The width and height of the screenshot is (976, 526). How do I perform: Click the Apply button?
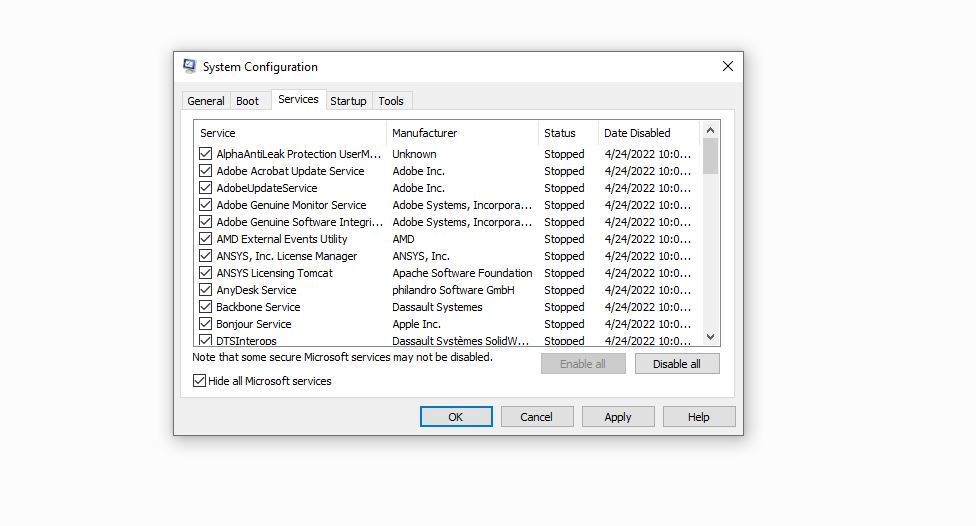point(618,417)
